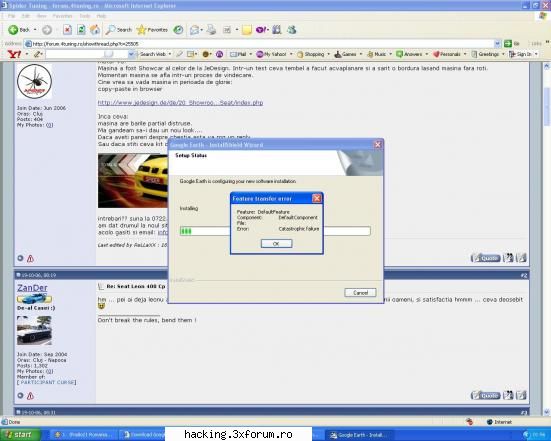
Task: Switch to Google Earth Install taskbar item
Action: click(358, 435)
